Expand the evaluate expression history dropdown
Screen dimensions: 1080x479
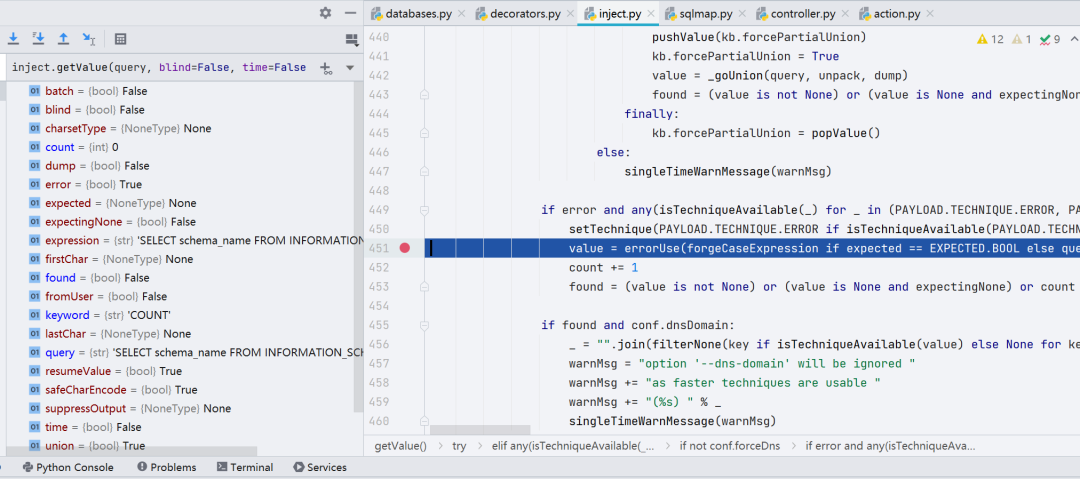pyautogui.click(x=349, y=68)
